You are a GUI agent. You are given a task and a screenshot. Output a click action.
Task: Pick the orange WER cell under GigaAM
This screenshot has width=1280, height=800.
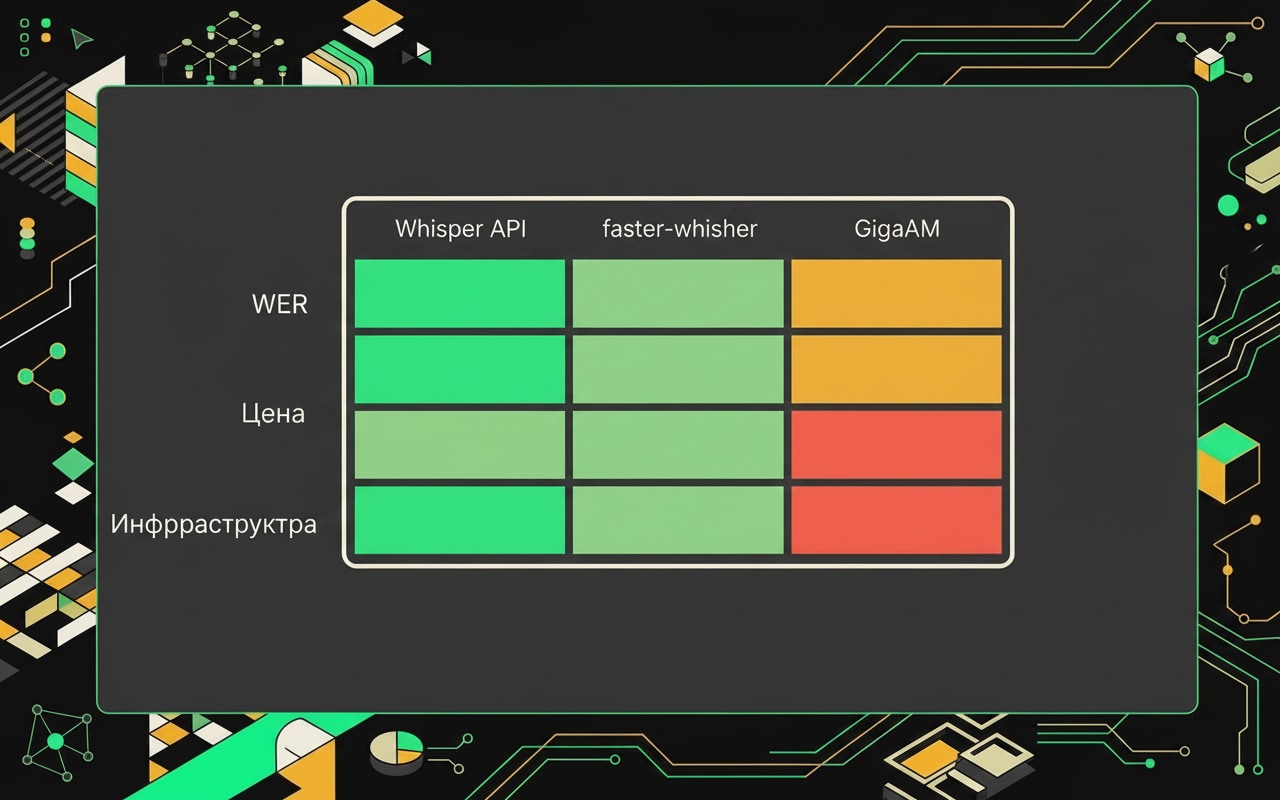897,294
